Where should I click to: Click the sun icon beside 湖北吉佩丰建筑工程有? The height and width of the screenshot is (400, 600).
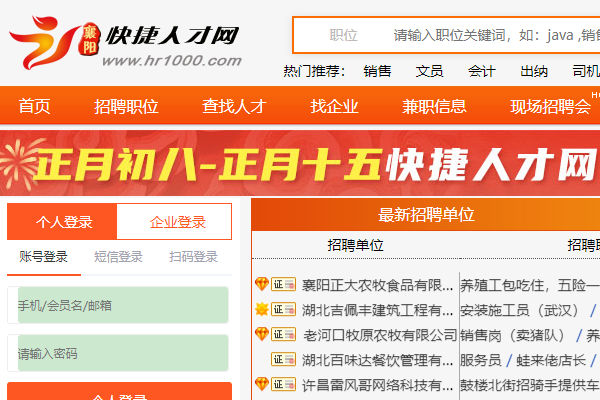tap(262, 309)
